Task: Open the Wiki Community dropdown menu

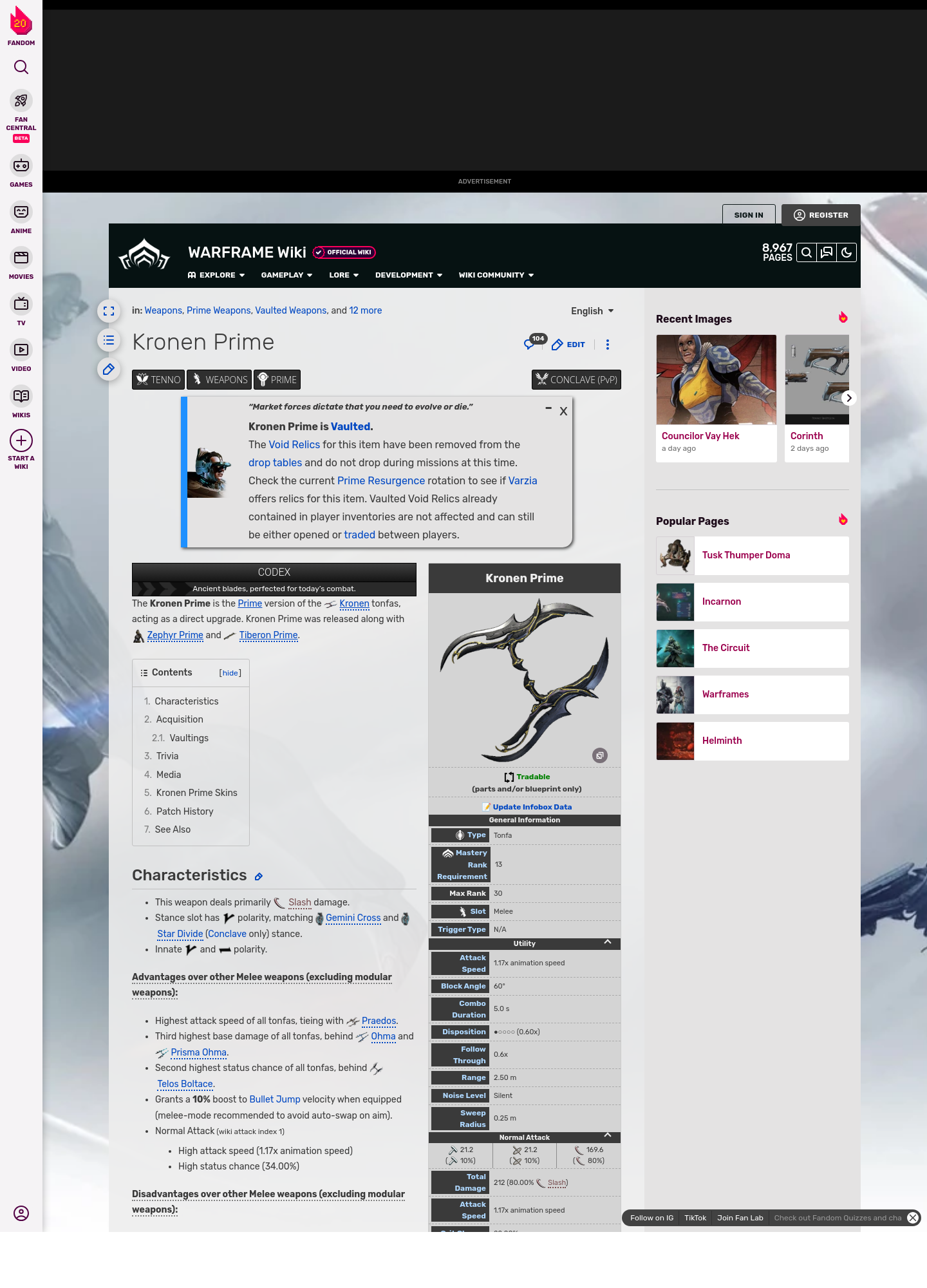Action: pyautogui.click(x=496, y=275)
